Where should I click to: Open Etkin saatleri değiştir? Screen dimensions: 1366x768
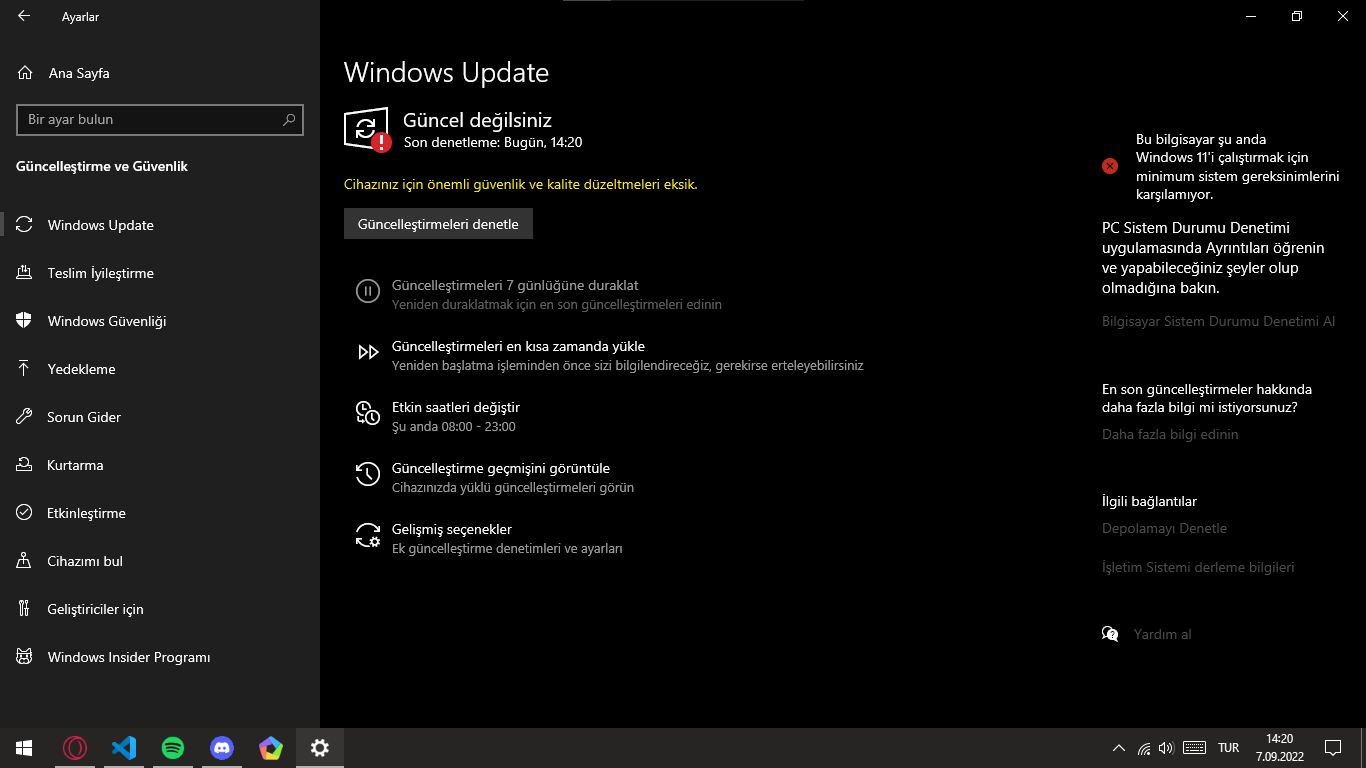(456, 407)
